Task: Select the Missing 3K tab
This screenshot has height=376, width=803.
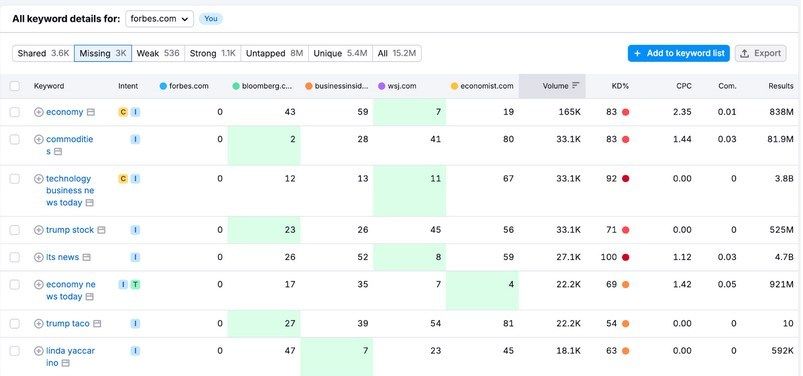Action: 103,53
